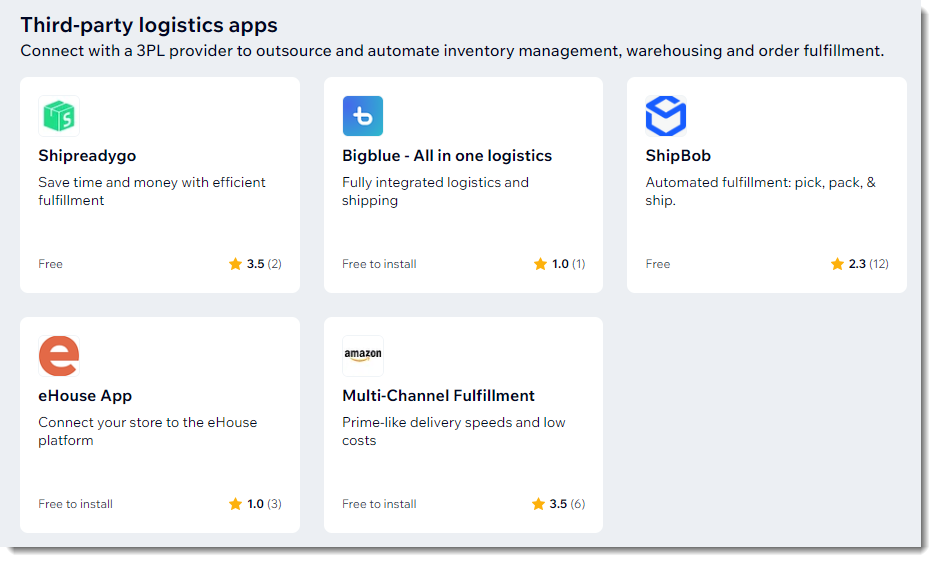The height and width of the screenshot is (562, 936).
Task: Click Free to install on Multi-Channel Fulfillment card
Action: pos(379,504)
